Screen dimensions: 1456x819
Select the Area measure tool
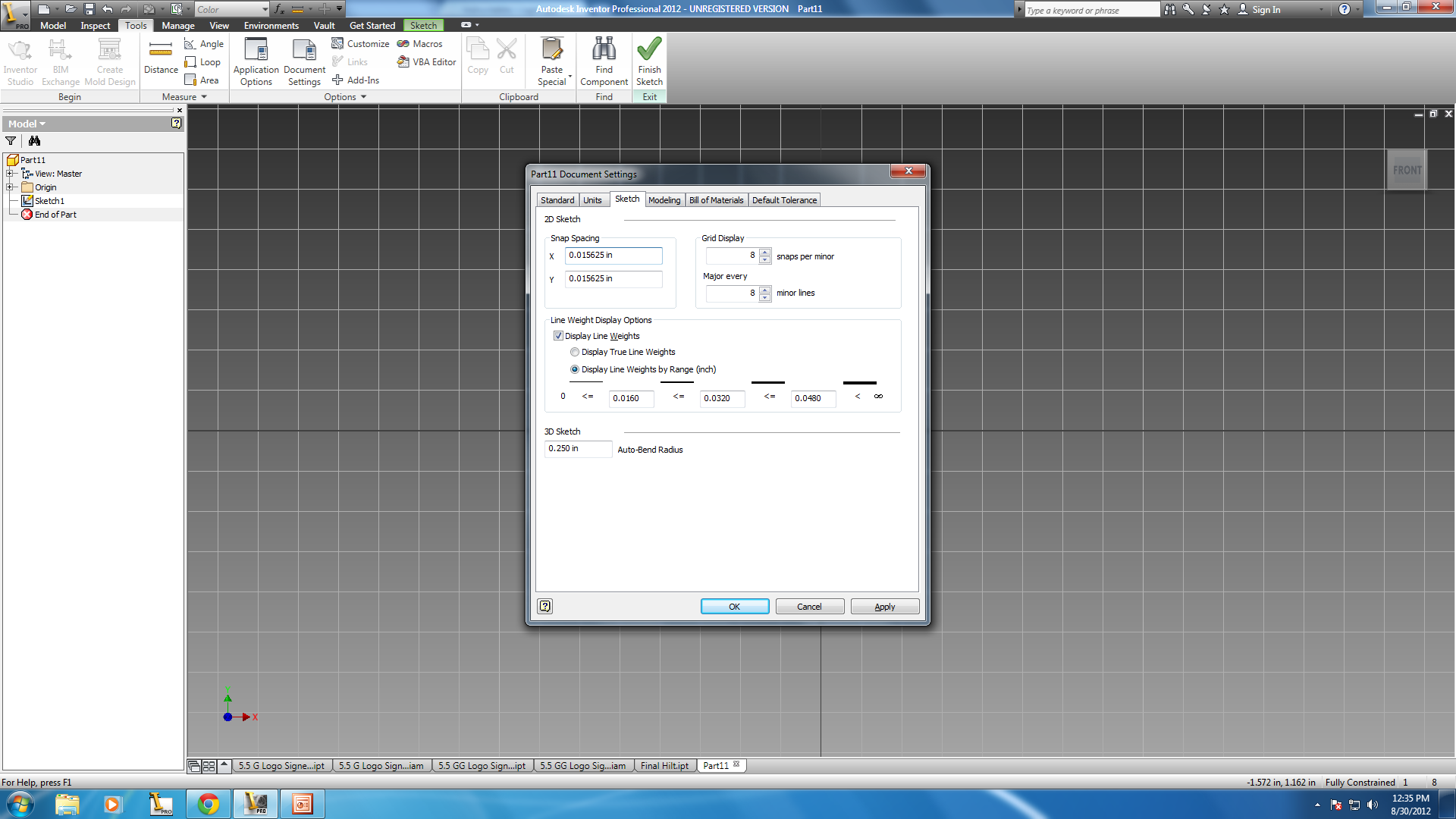point(202,80)
